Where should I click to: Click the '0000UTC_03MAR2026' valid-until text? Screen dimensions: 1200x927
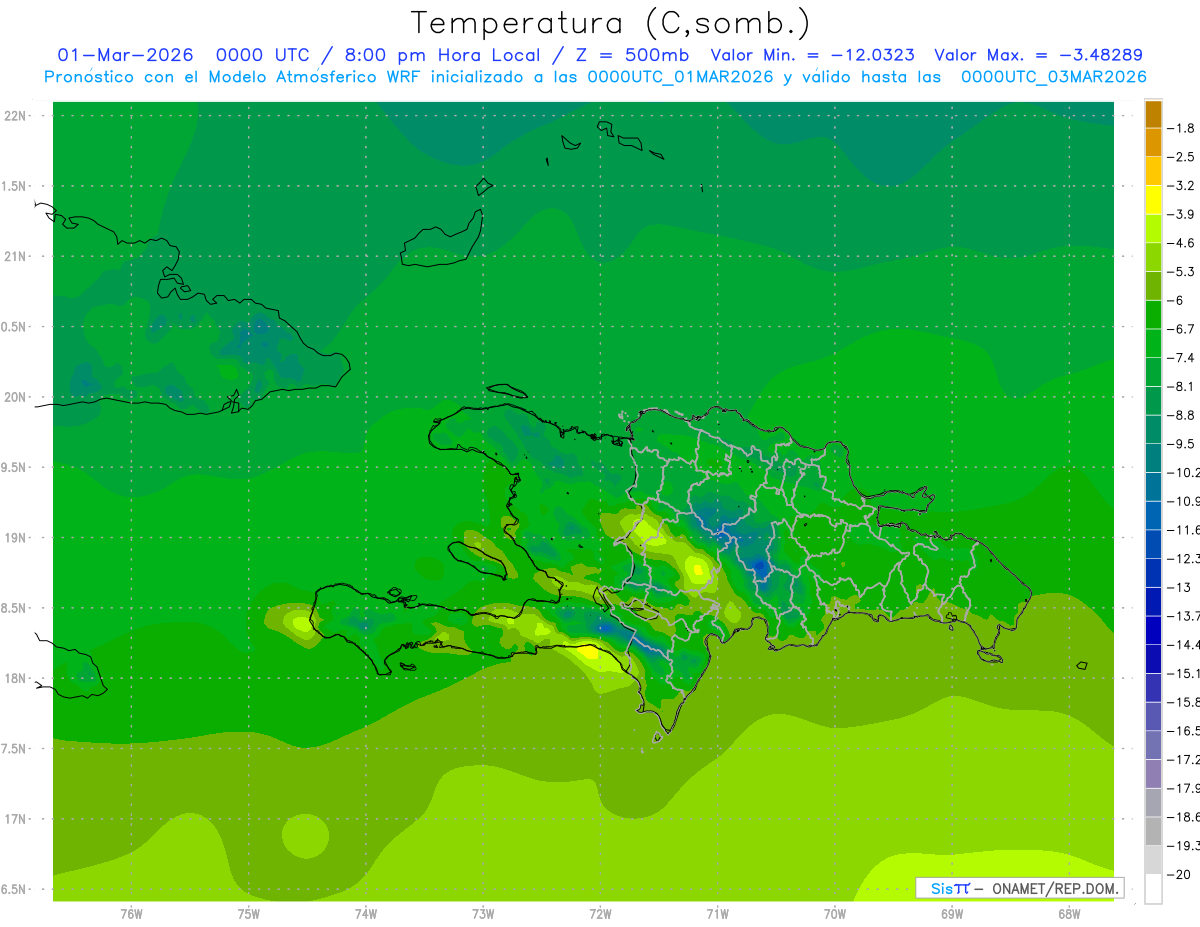tap(1053, 77)
